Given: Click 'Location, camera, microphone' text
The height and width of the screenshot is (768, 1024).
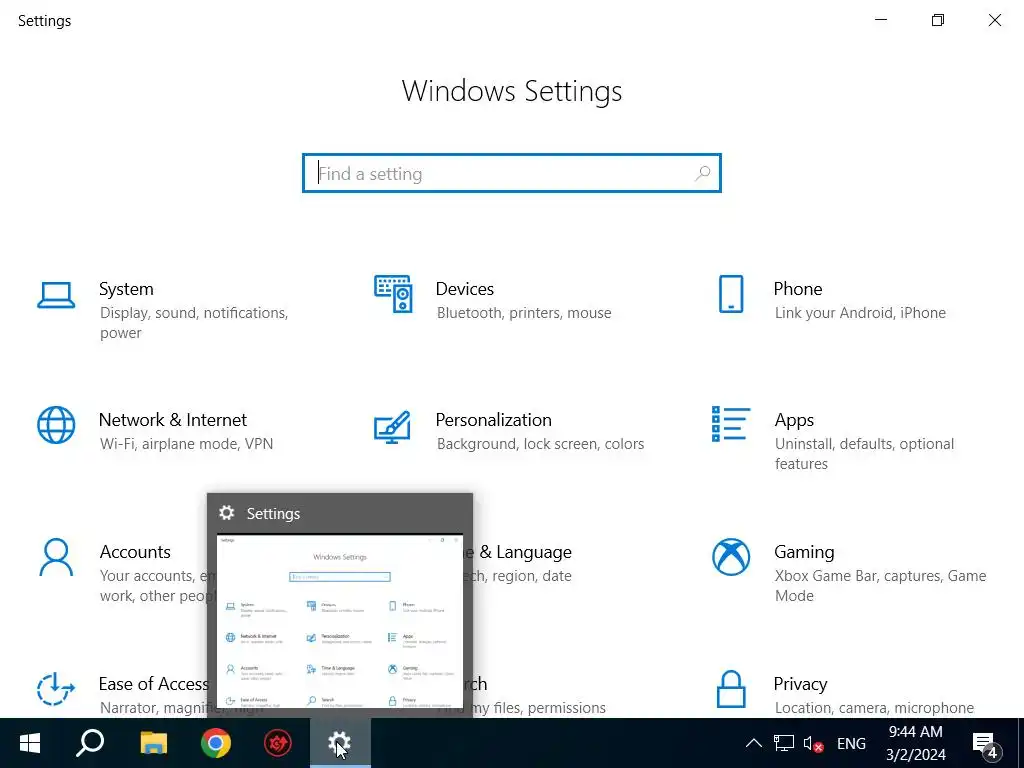Looking at the screenshot, I should click(874, 708).
